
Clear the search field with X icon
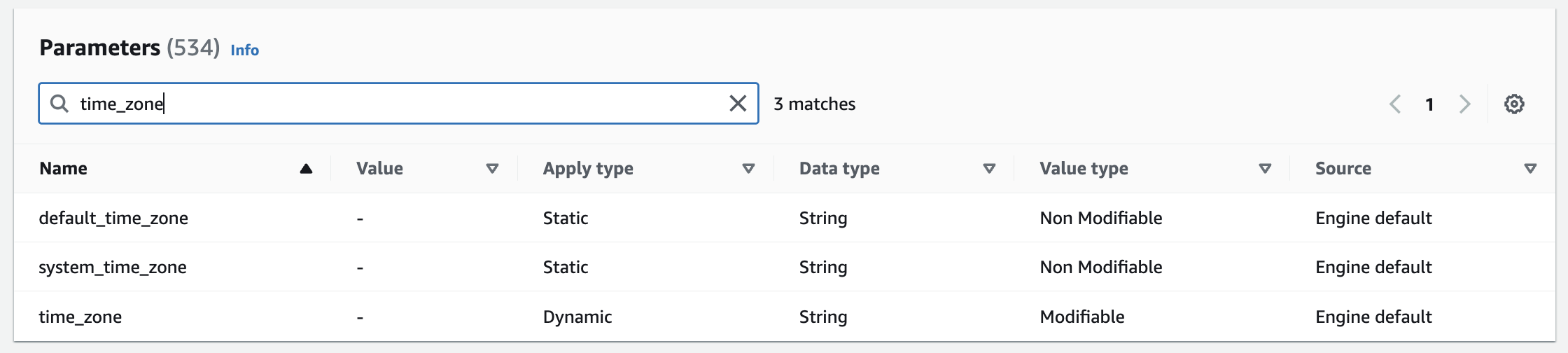[738, 104]
